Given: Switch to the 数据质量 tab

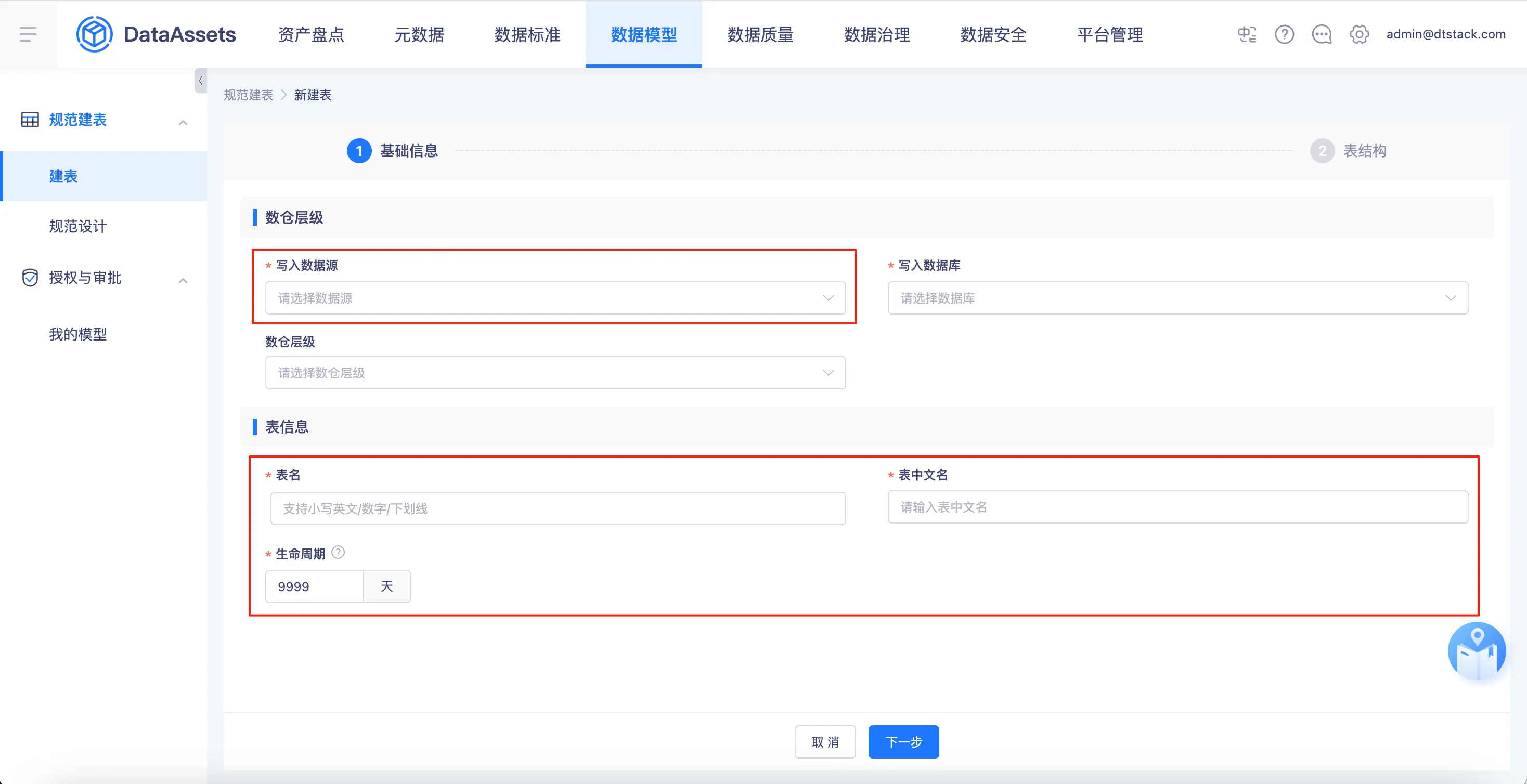Looking at the screenshot, I should tap(760, 34).
